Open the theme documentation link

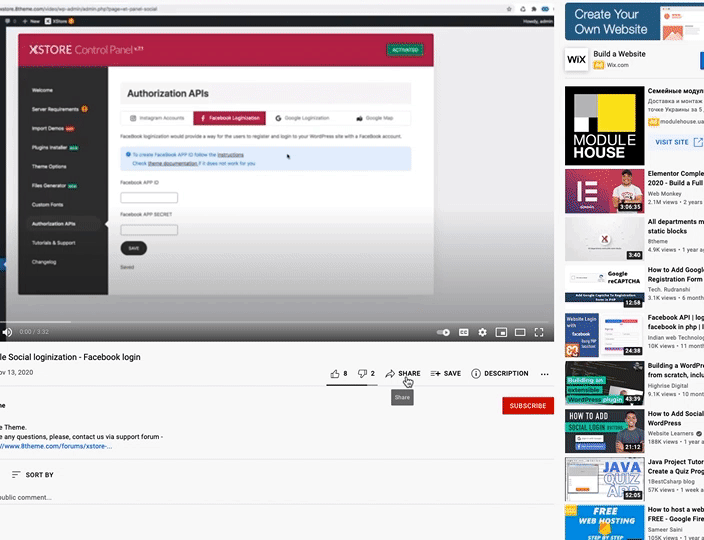pyautogui.click(x=172, y=163)
